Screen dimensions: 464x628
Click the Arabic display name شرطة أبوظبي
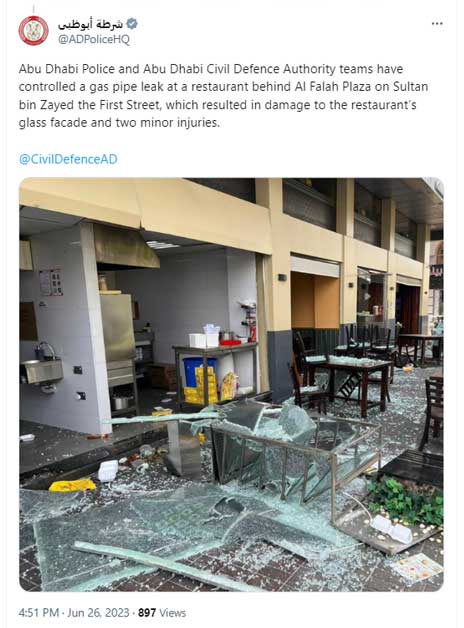click(x=90, y=24)
